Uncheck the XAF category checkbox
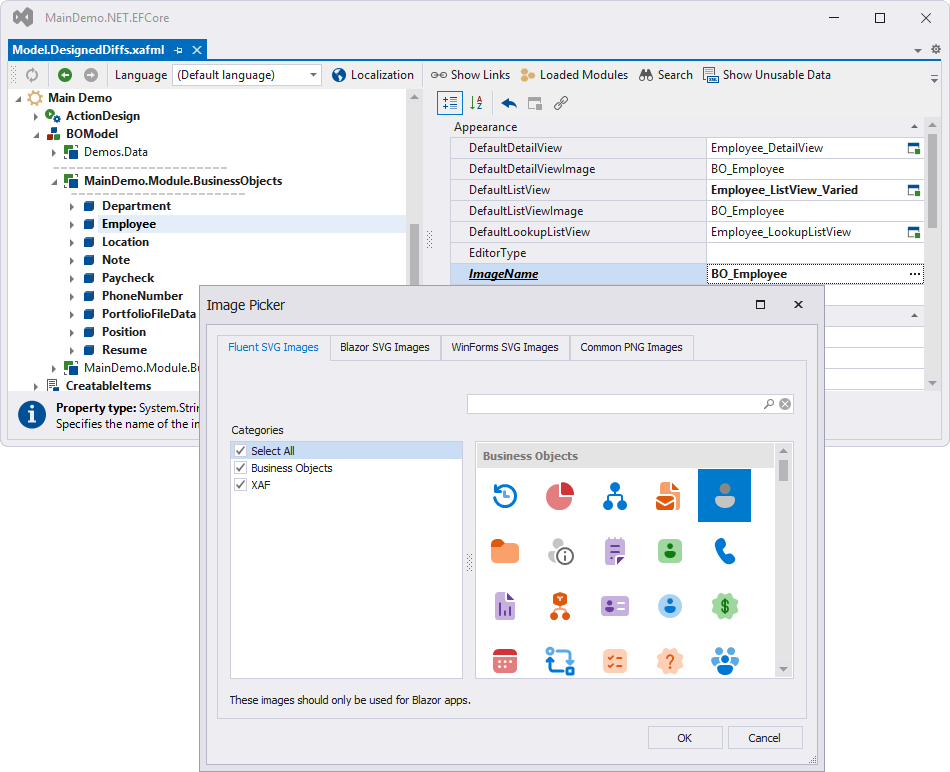Screen dimensions: 950x772 point(240,485)
